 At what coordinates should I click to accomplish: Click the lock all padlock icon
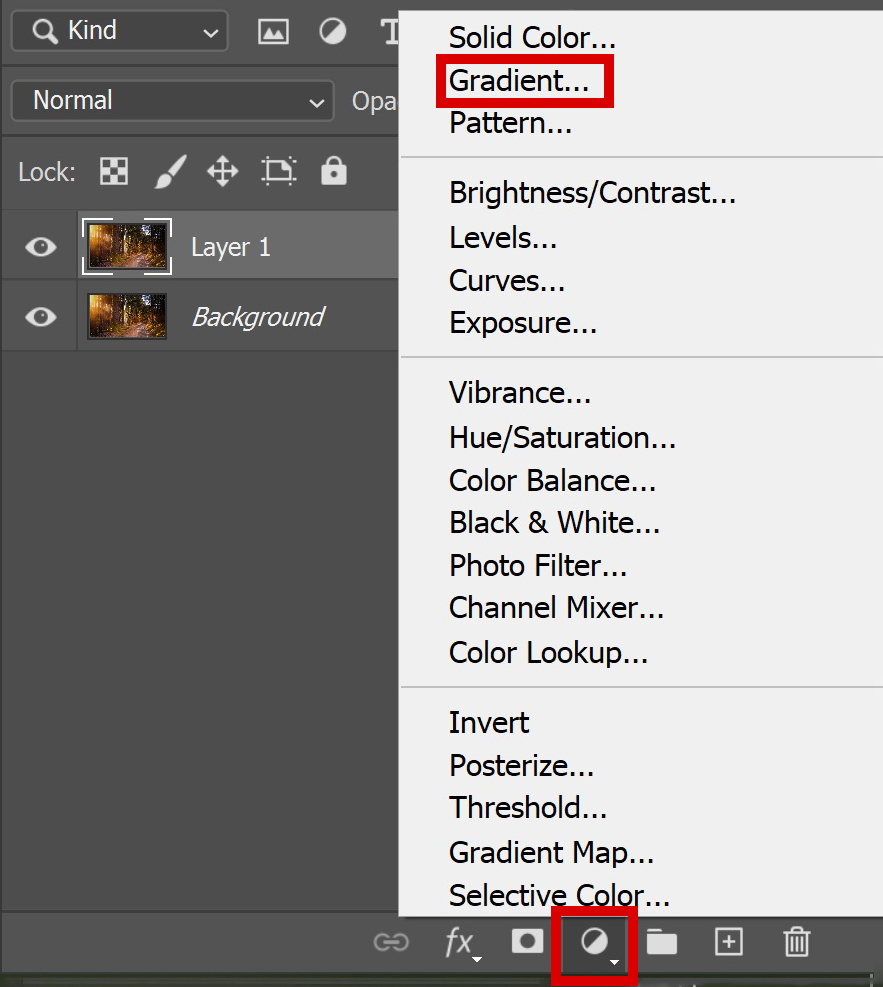pos(334,171)
